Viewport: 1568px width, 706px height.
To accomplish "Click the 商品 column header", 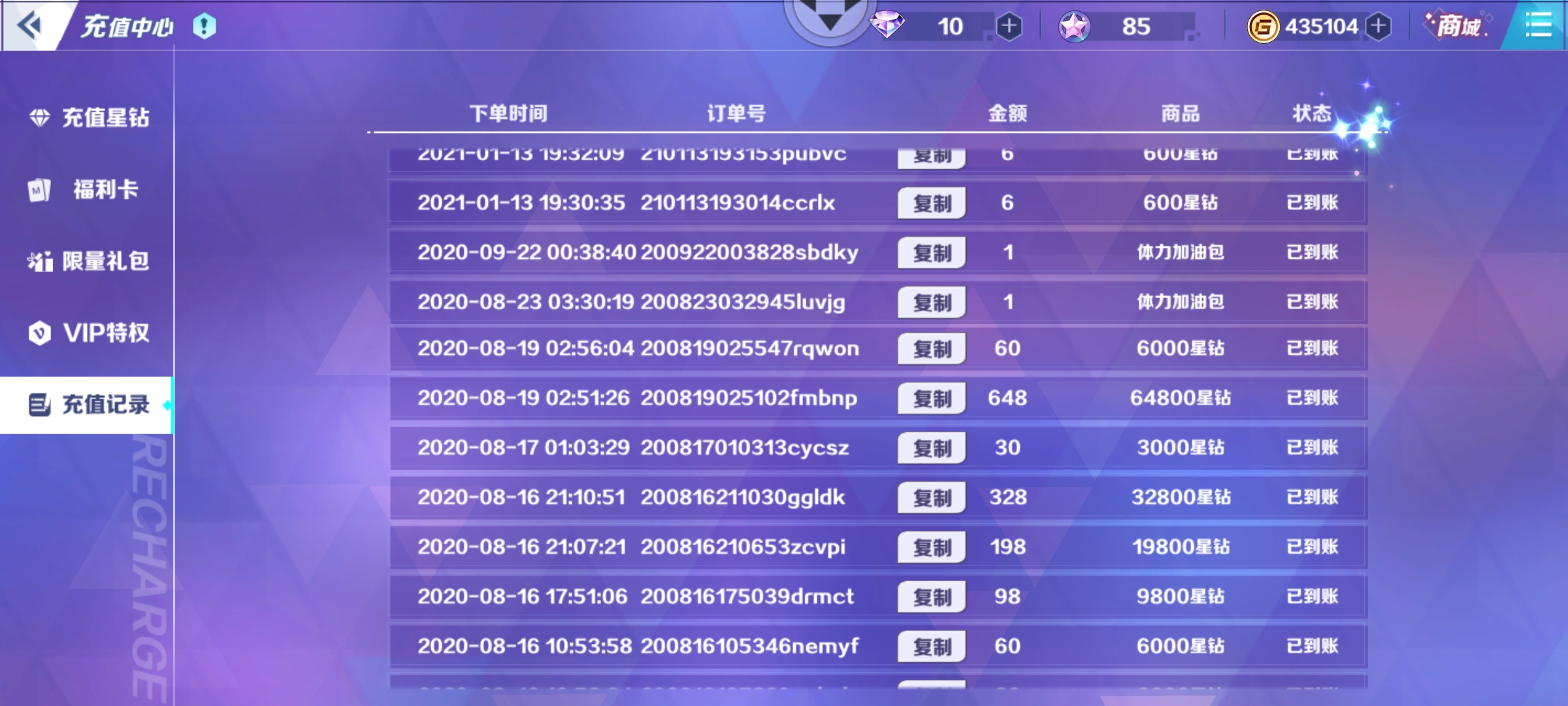I will tap(1181, 114).
